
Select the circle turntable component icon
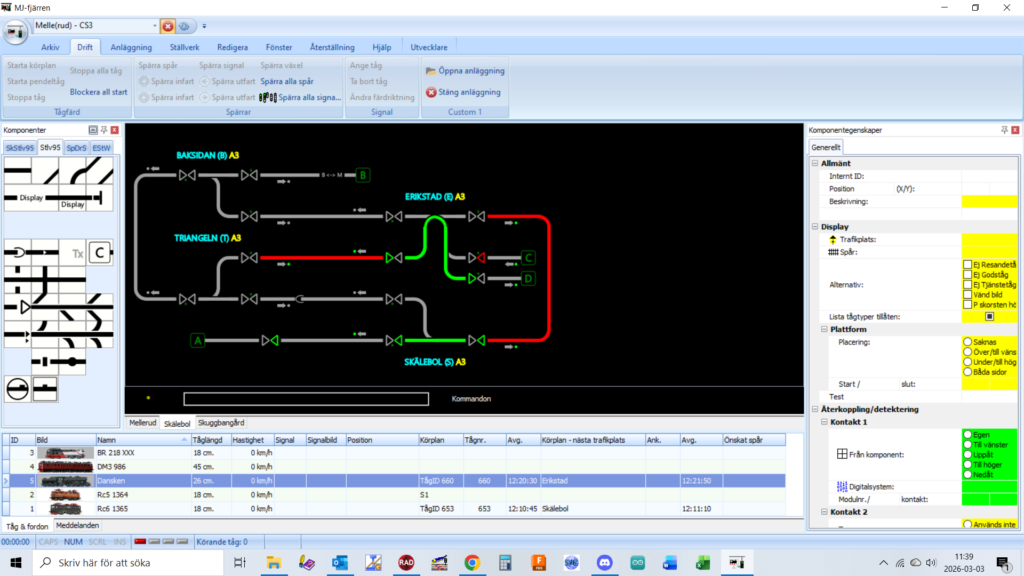point(17,388)
